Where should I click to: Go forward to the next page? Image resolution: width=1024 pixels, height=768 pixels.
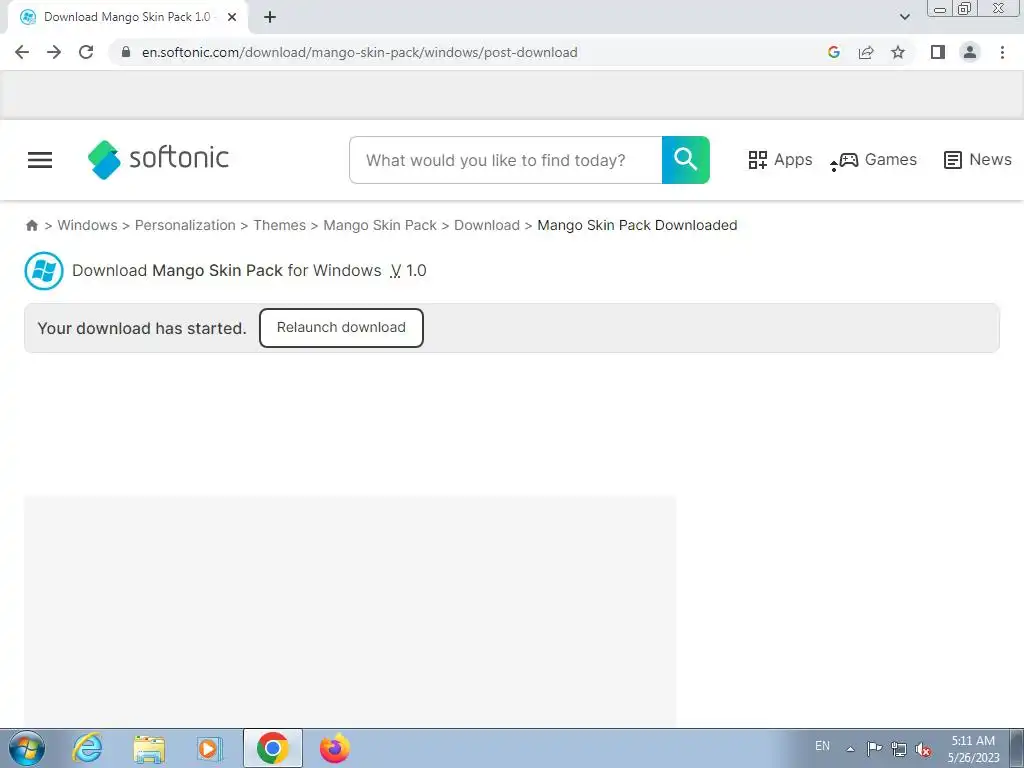(54, 52)
